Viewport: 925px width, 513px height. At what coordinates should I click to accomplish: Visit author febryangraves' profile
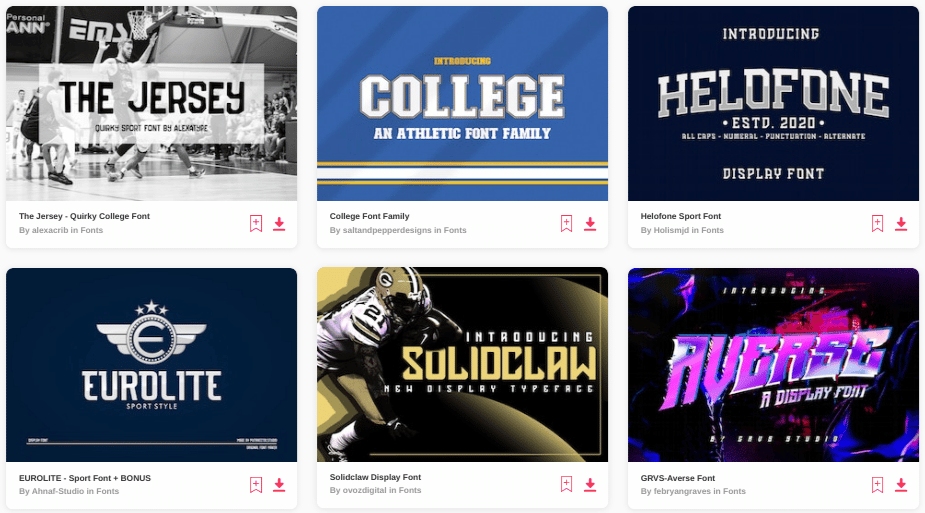(x=682, y=491)
